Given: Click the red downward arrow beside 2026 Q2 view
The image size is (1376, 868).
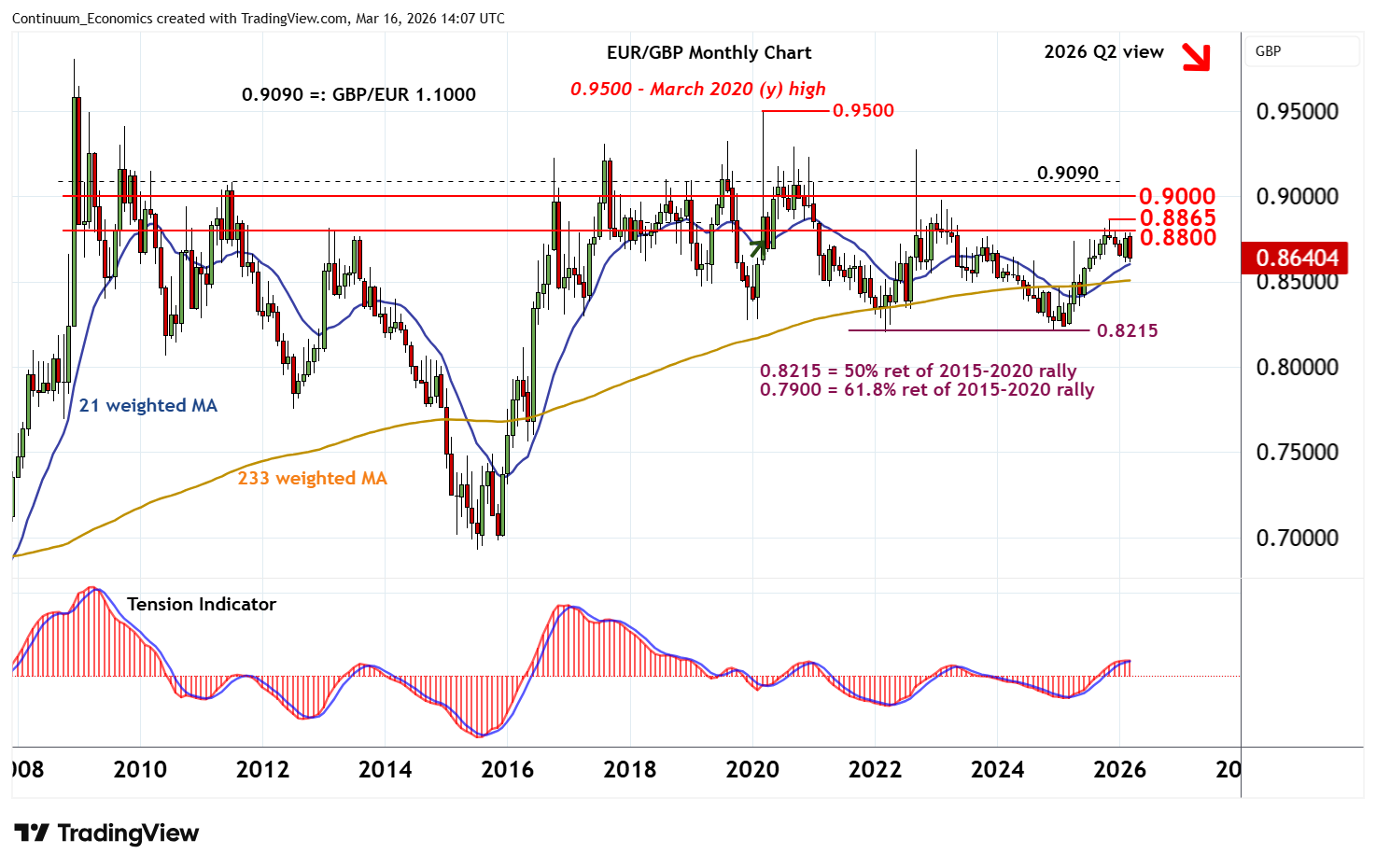Looking at the screenshot, I should 1195,57.
